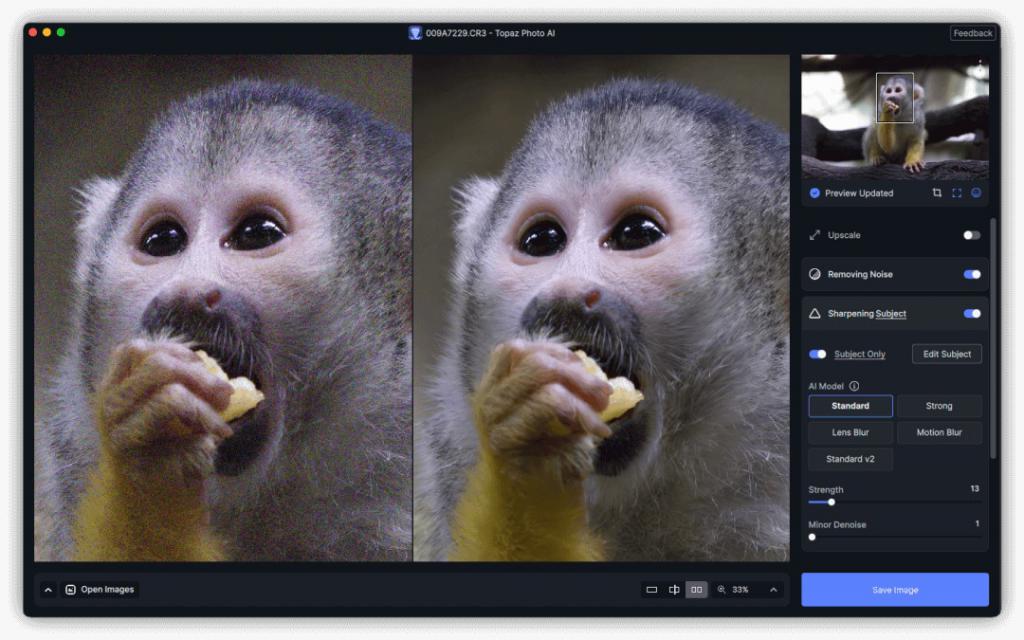This screenshot has height=640, width=1024.
Task: Click the Save Image button
Action: click(x=894, y=590)
